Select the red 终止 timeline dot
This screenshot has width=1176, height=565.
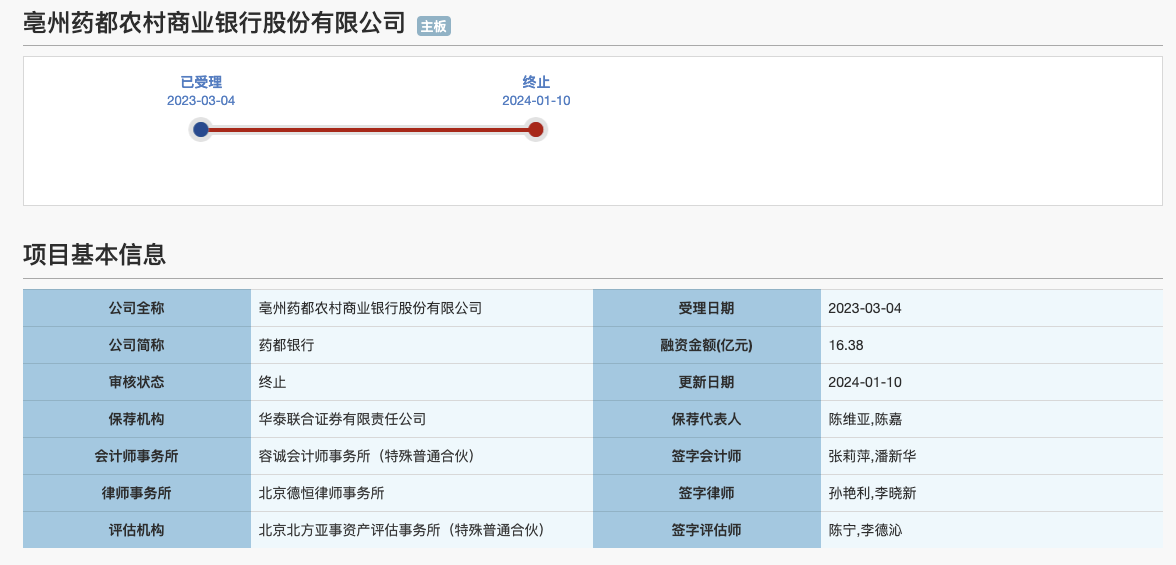pos(536,129)
